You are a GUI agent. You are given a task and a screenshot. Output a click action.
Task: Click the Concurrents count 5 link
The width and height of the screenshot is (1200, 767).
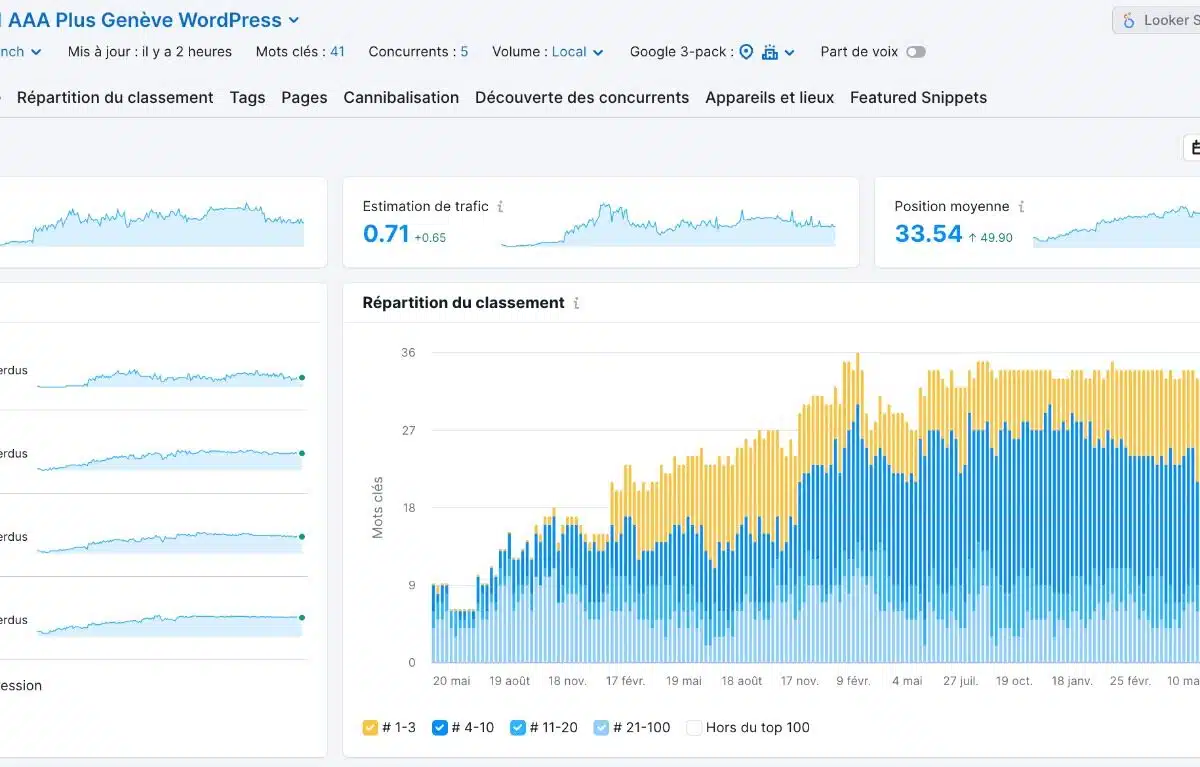pyautogui.click(x=464, y=52)
